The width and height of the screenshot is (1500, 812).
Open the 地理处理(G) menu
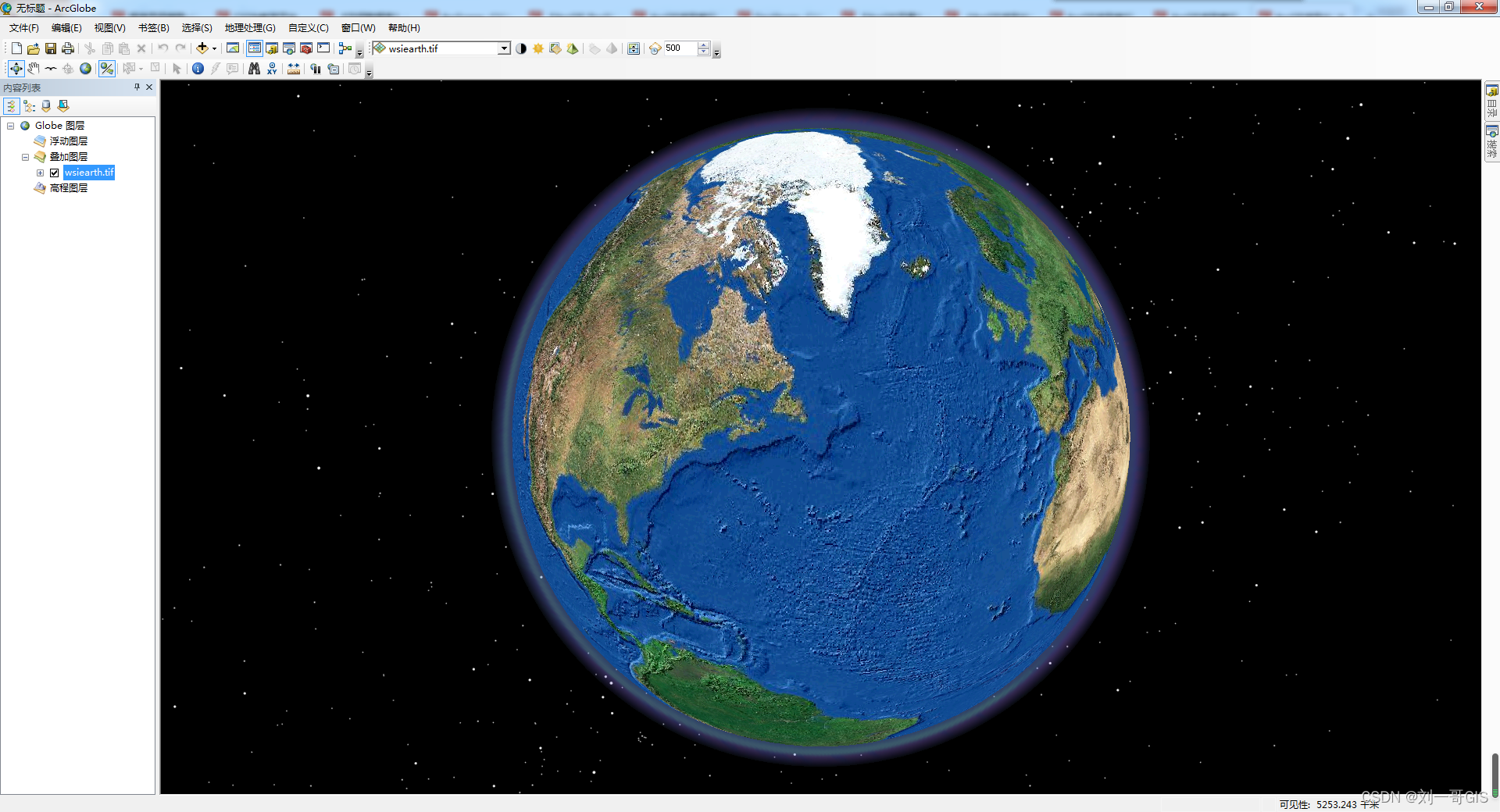[250, 28]
